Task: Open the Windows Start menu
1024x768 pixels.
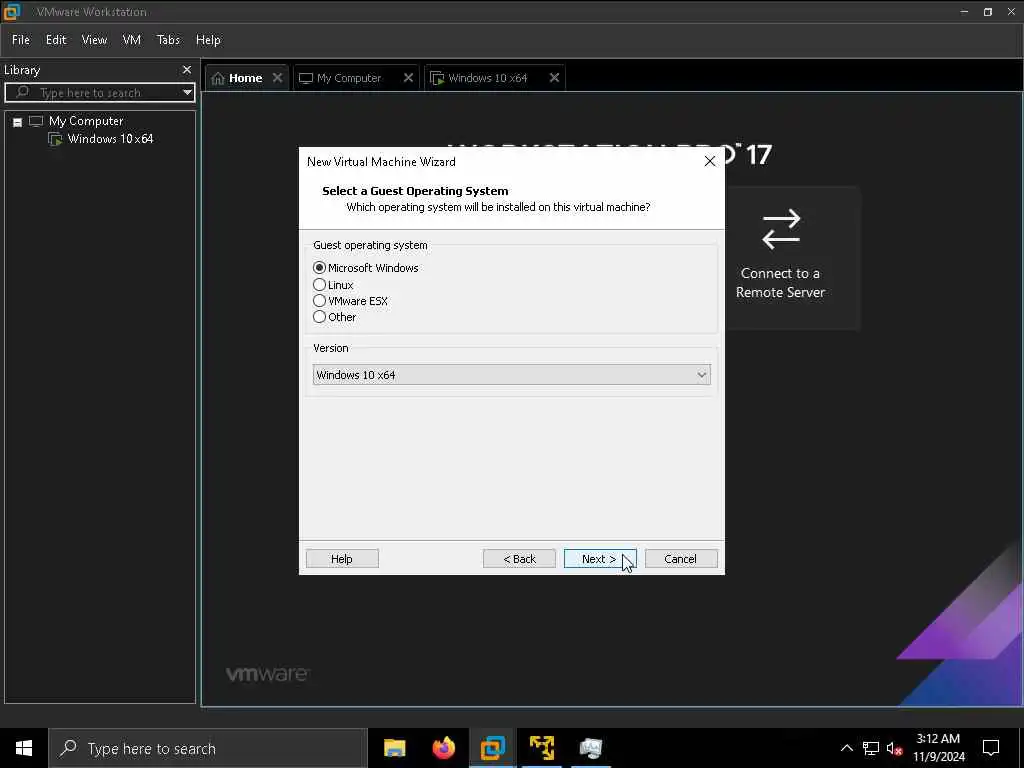Action: [x=24, y=748]
